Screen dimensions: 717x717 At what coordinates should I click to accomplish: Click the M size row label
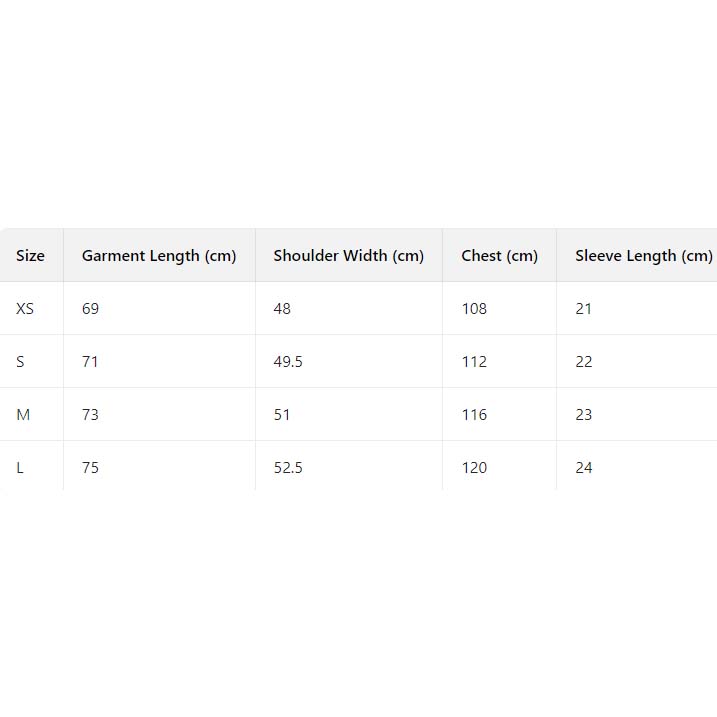click(x=23, y=415)
